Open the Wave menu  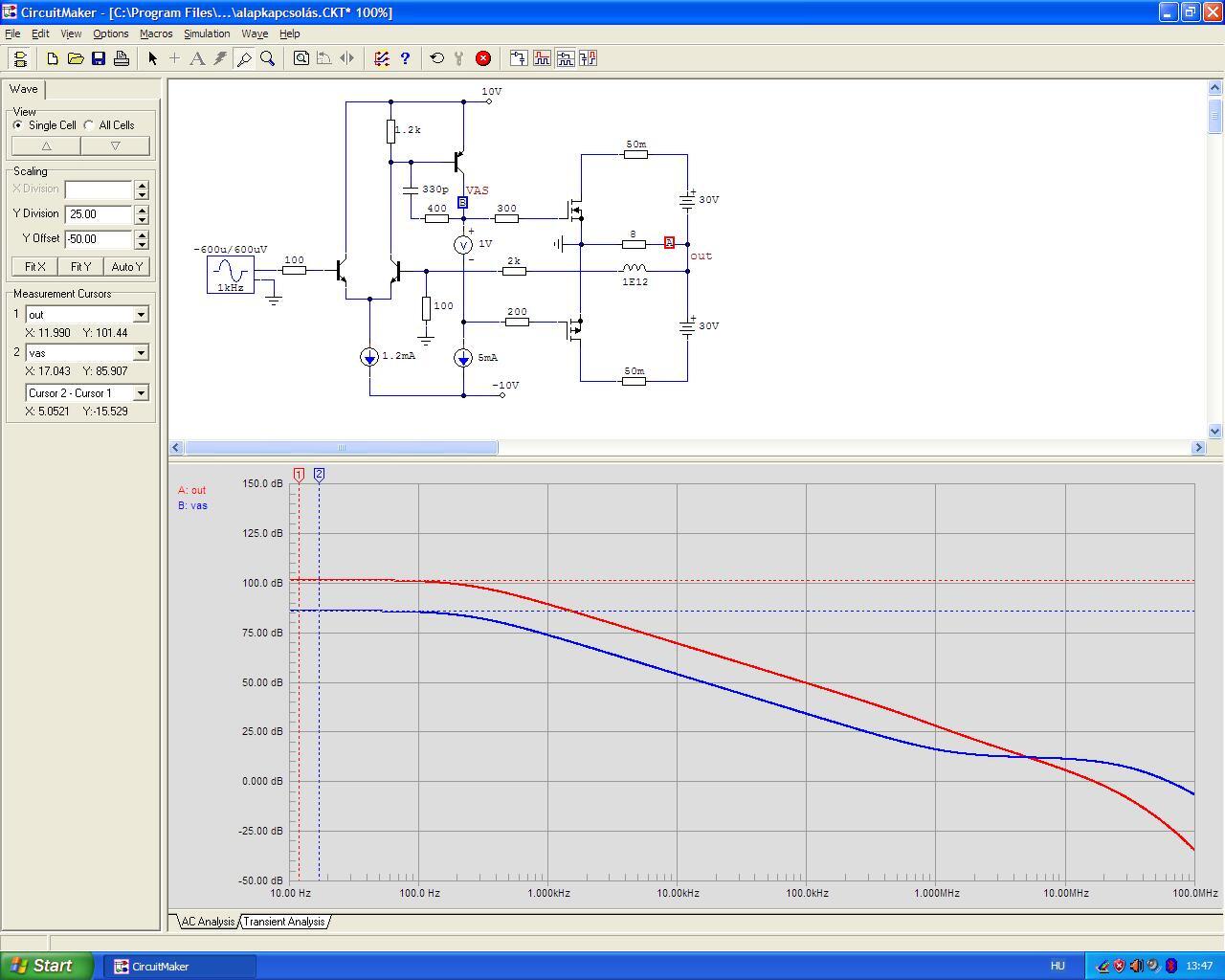click(255, 33)
